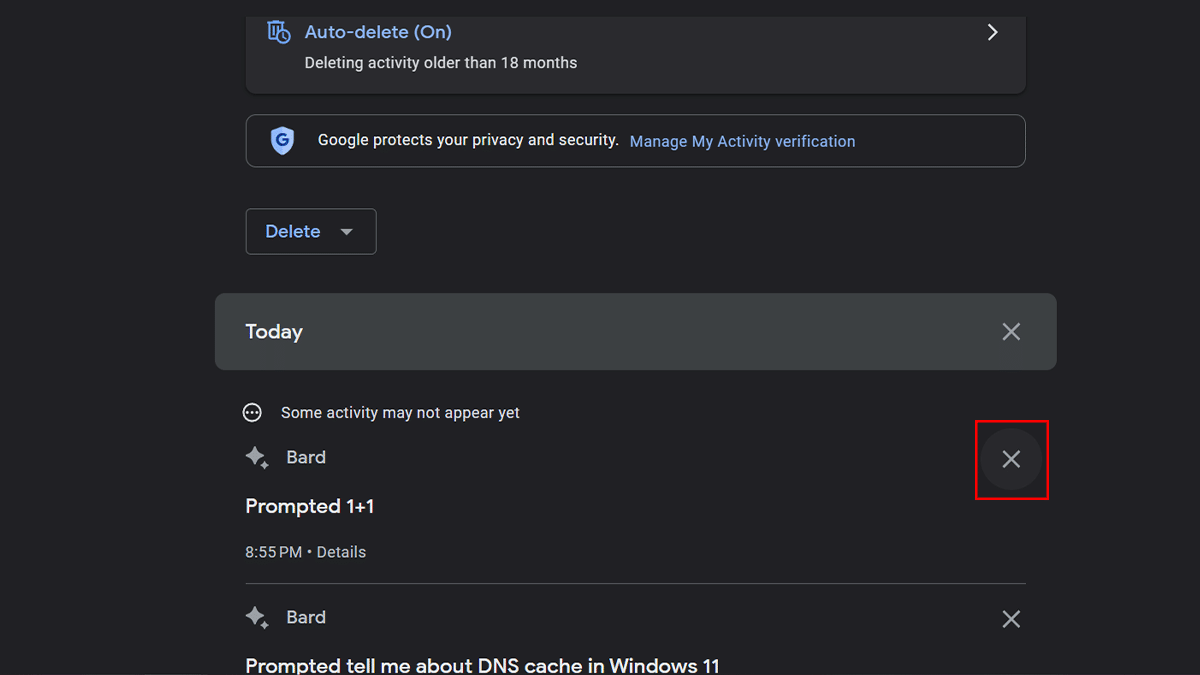Open Details for the 8:55 PM entry

[341, 552]
